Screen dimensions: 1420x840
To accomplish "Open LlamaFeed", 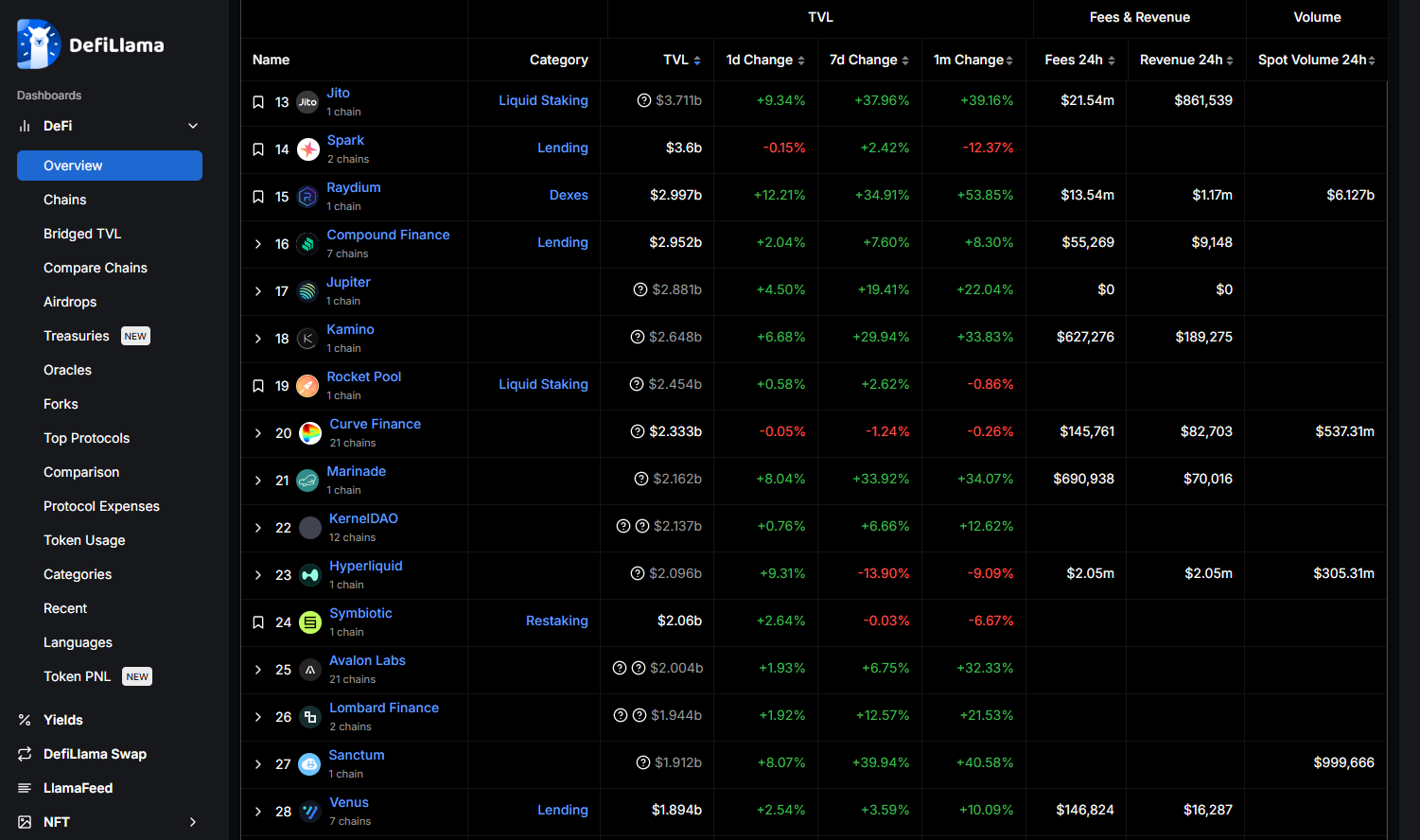I will [x=78, y=788].
